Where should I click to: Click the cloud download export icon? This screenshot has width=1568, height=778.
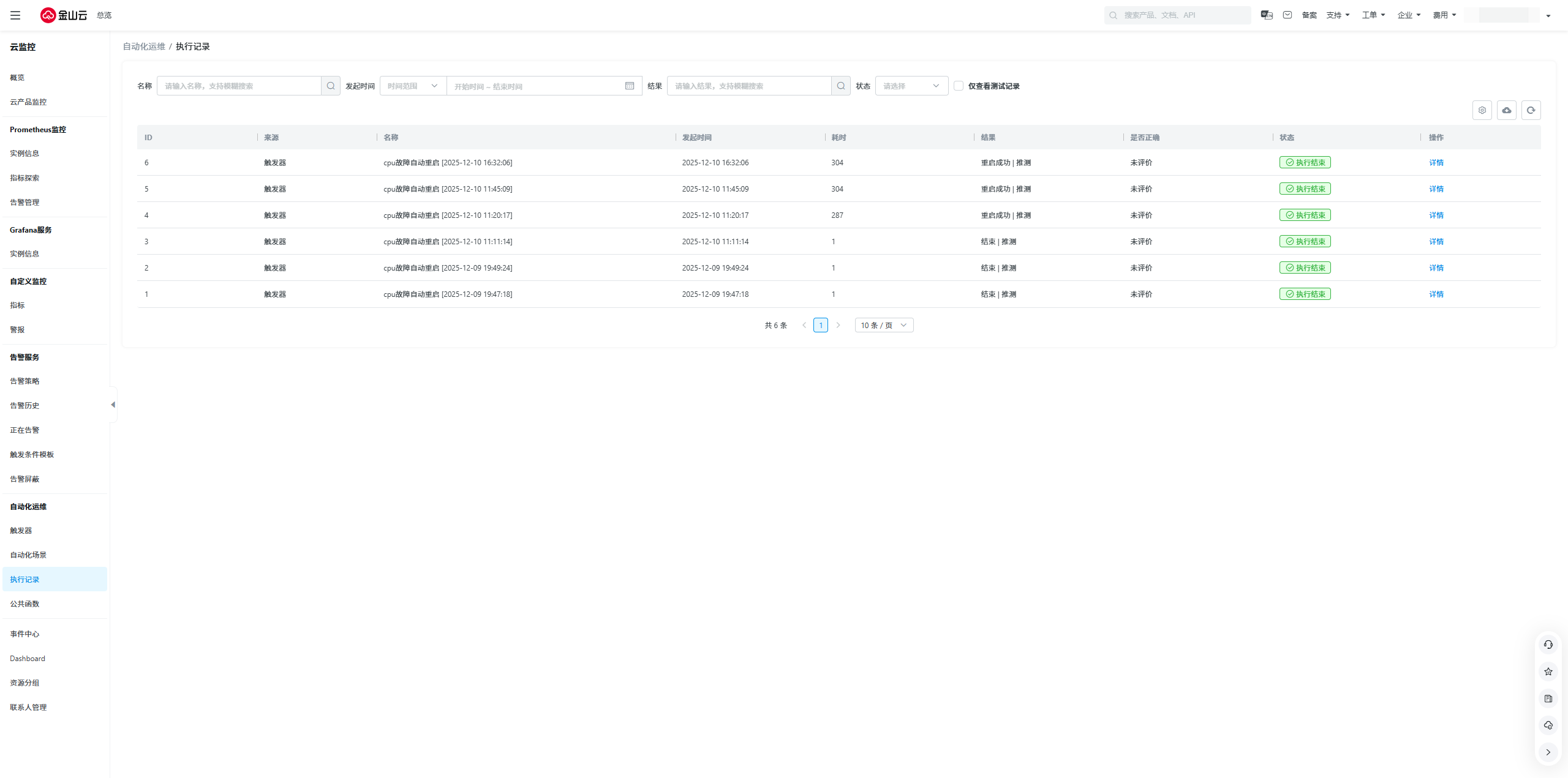point(1506,110)
